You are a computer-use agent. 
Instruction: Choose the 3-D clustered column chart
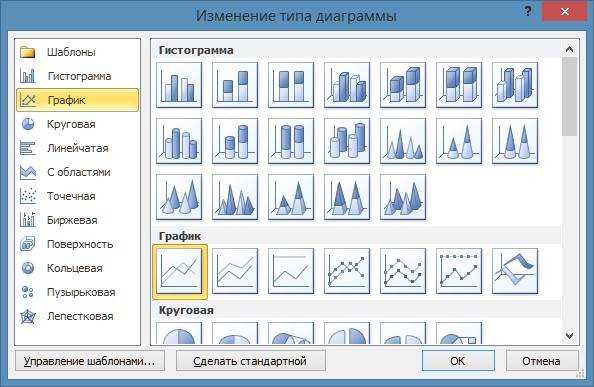pyautogui.click(x=347, y=85)
